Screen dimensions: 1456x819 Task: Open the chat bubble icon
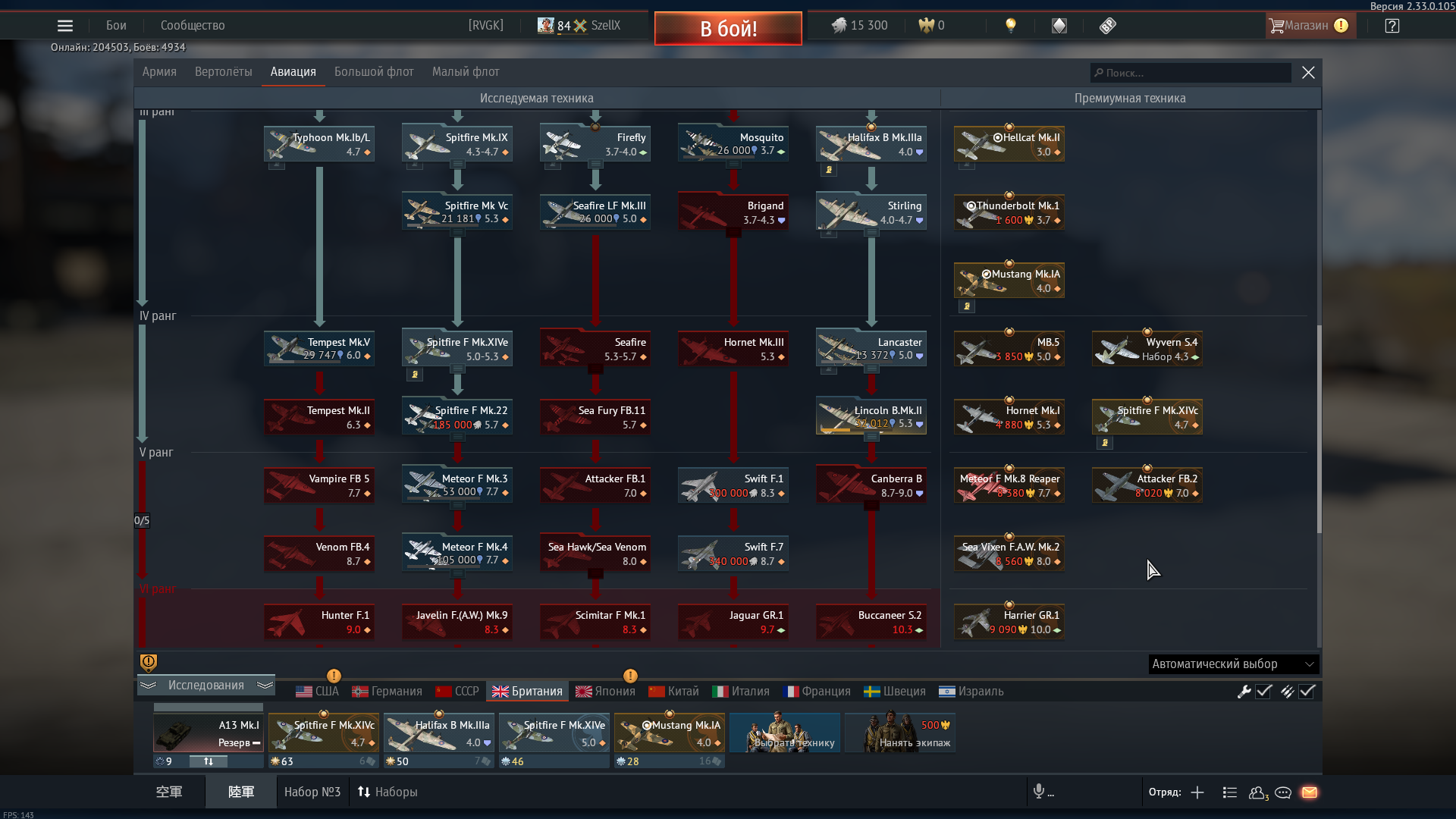pyautogui.click(x=1283, y=792)
